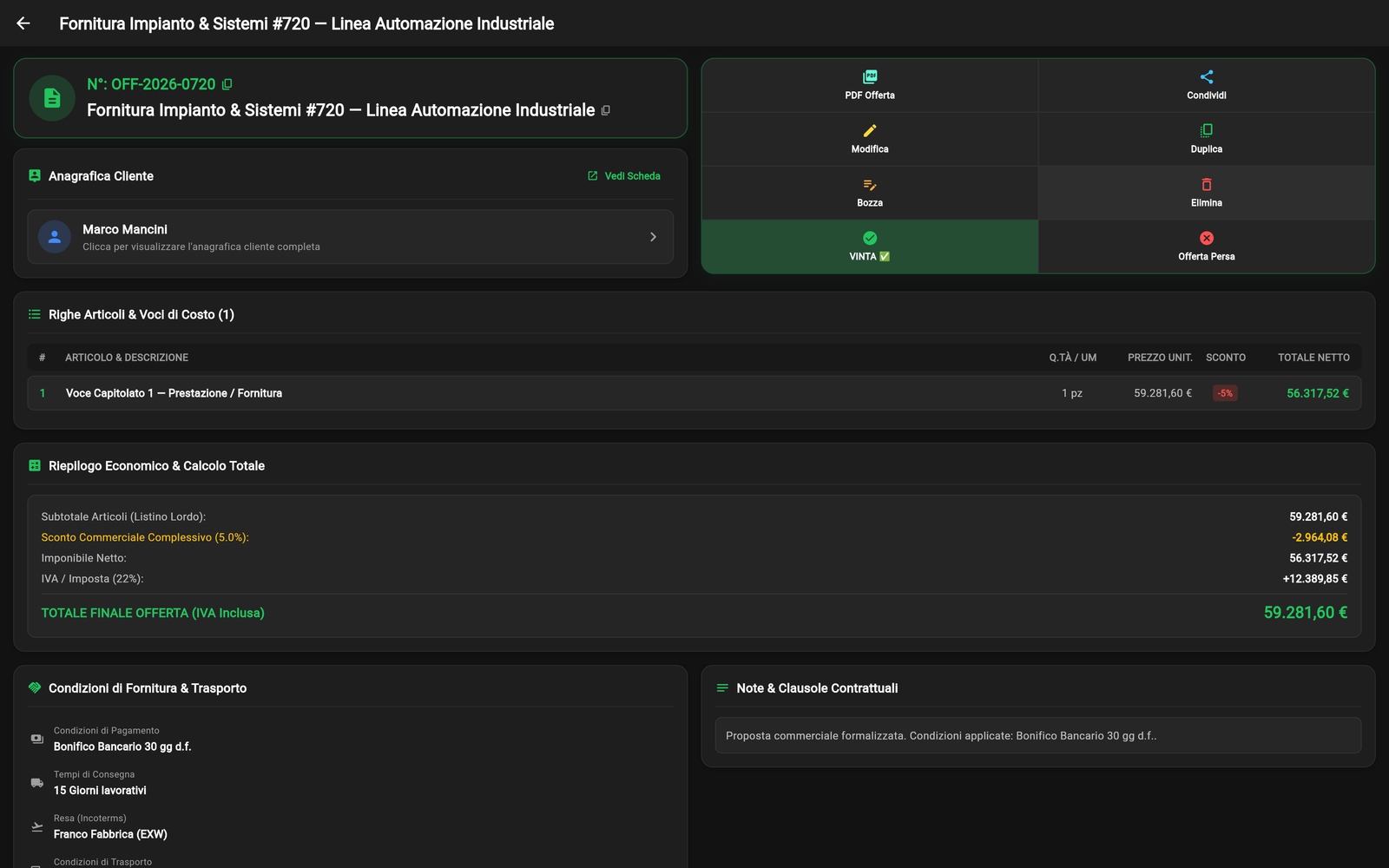Click the delivery truck icon

(37, 783)
